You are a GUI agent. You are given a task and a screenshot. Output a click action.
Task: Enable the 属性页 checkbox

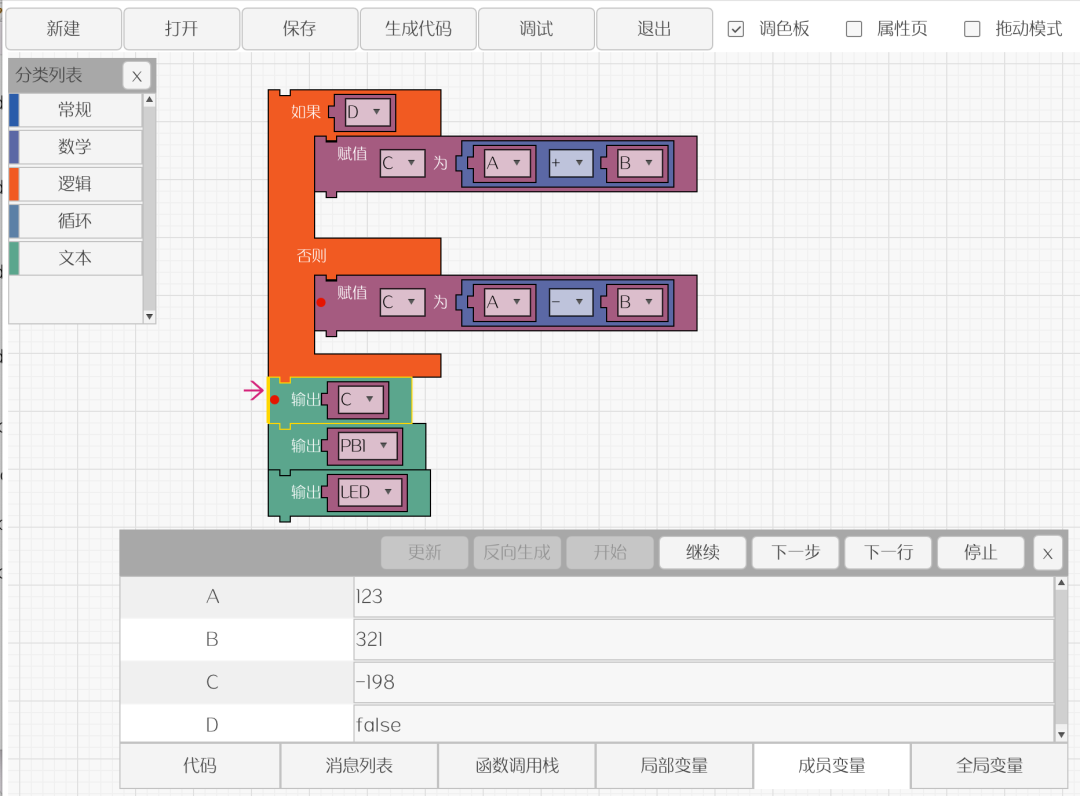pyautogui.click(x=854, y=29)
